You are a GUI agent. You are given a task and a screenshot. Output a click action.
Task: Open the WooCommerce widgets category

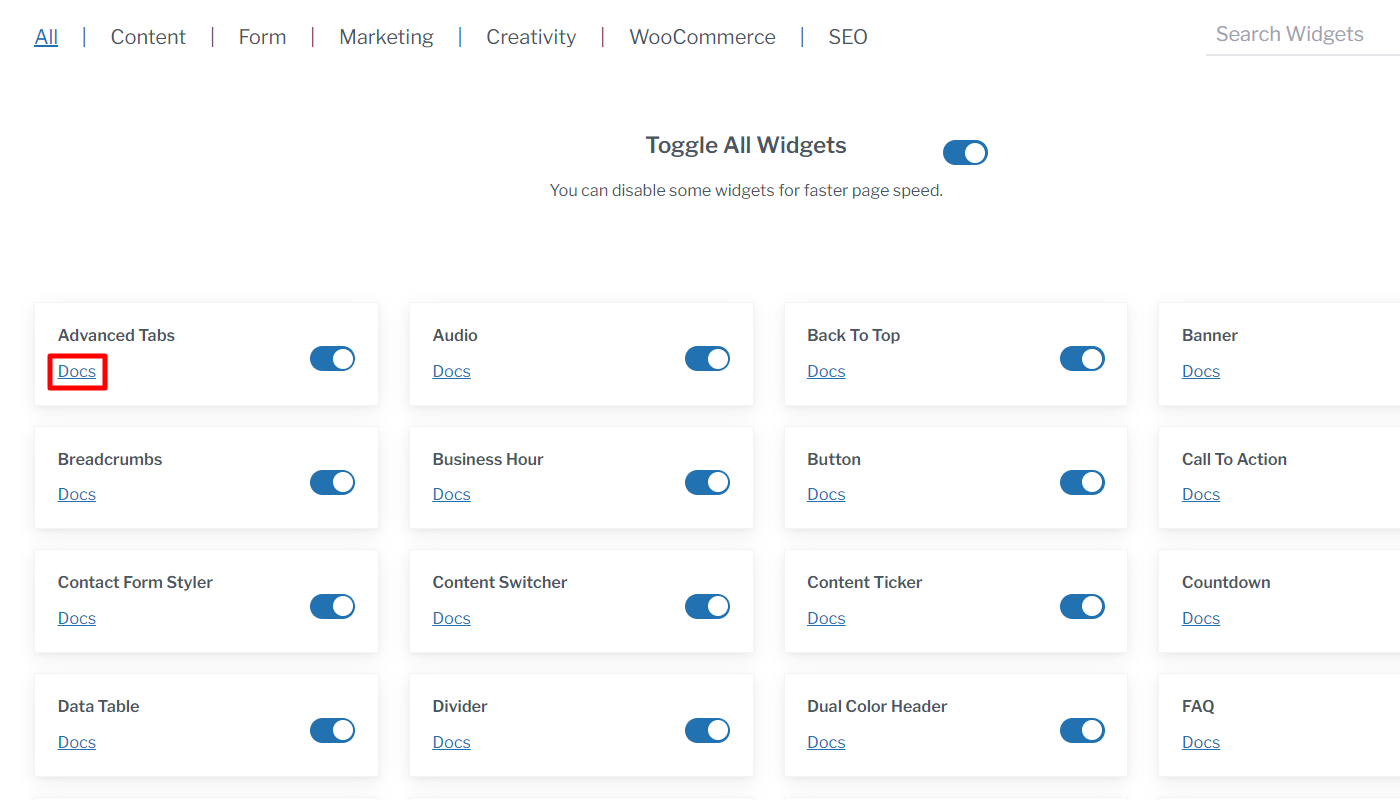[x=702, y=36]
